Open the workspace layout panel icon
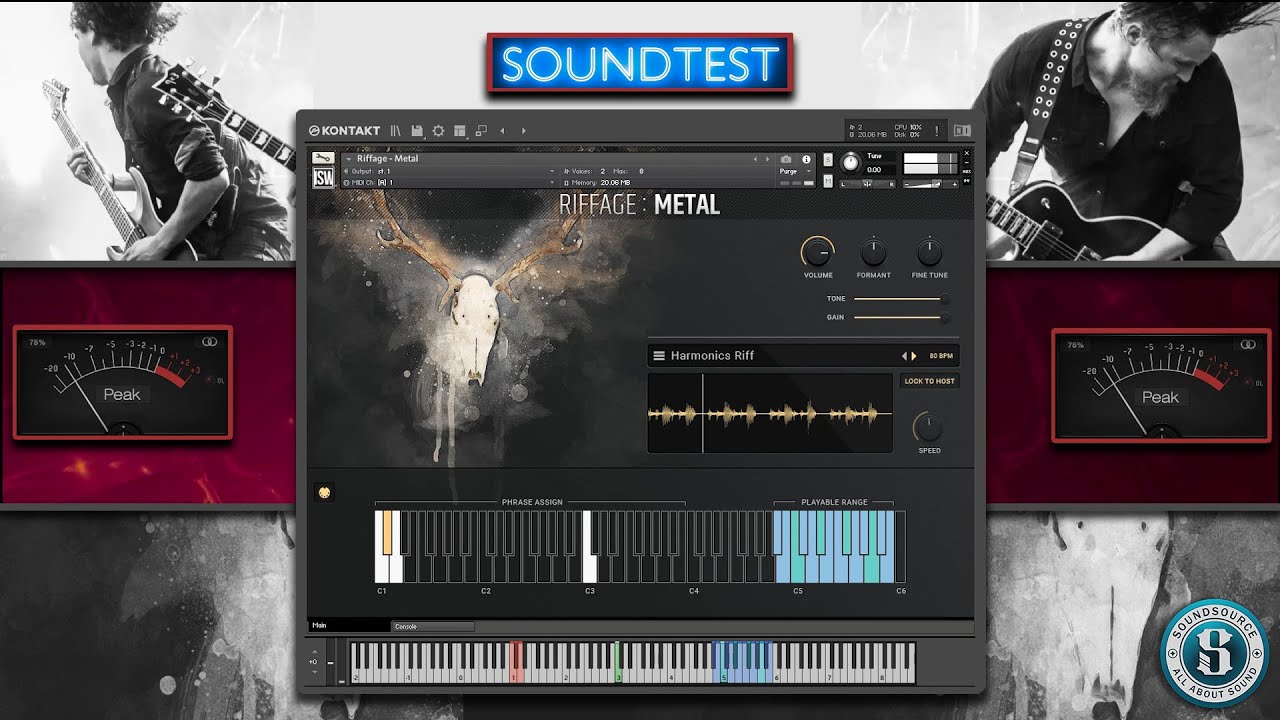1280x720 pixels. [459, 131]
